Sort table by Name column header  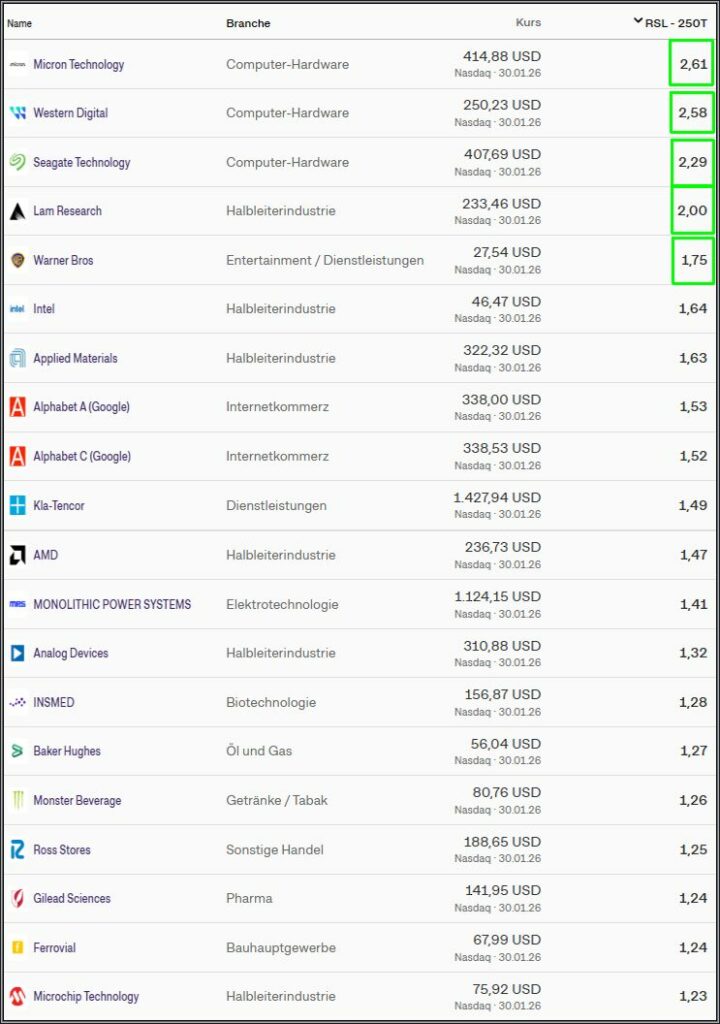pos(20,23)
